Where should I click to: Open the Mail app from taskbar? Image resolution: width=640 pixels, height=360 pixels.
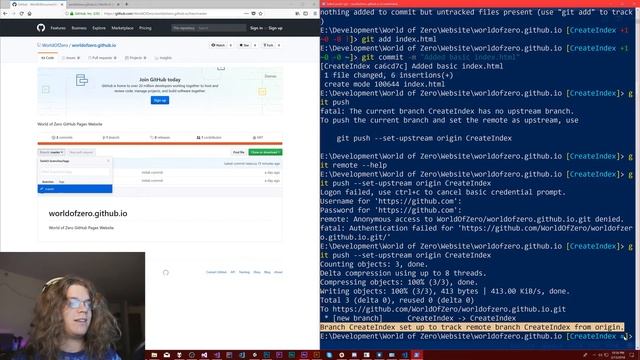pos(167,355)
